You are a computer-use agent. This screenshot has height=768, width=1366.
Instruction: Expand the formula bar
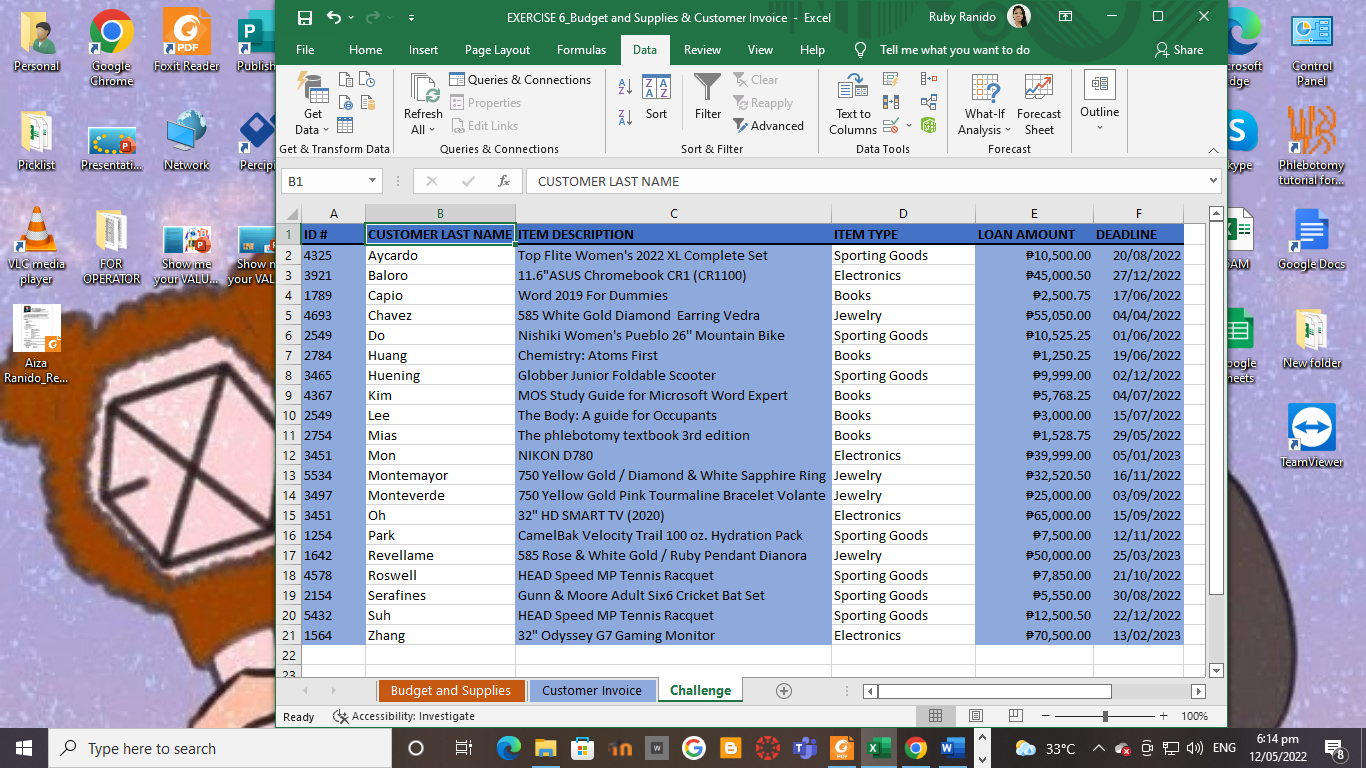(1214, 181)
